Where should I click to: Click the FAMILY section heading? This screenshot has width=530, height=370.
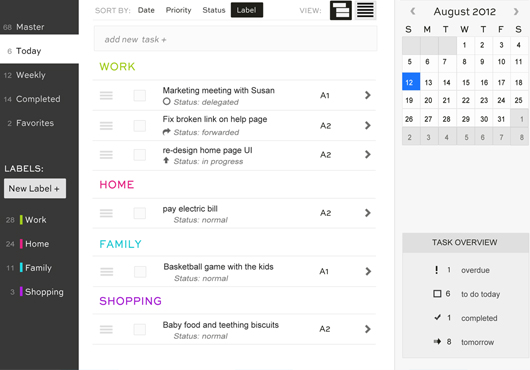click(120, 244)
